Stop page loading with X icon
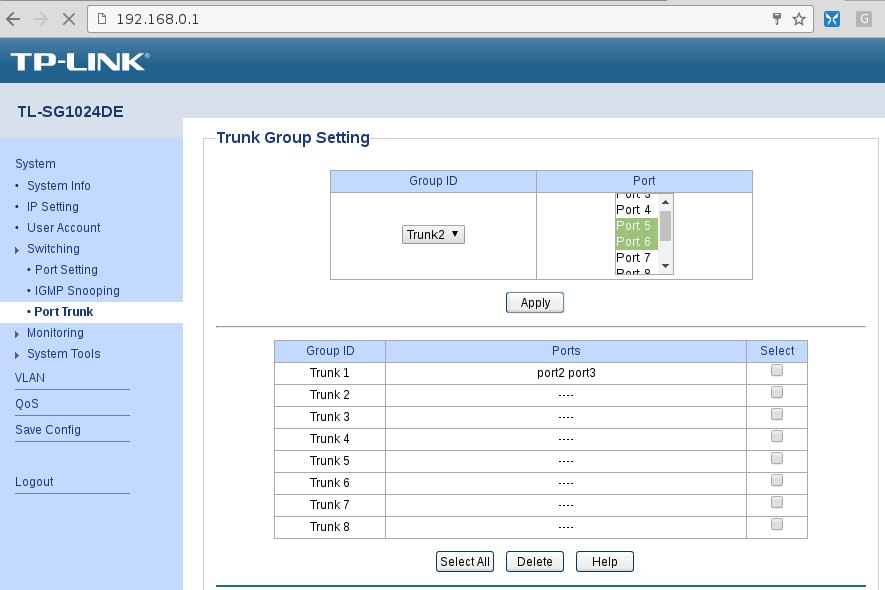Viewport: 885px width, 590px height. point(69,19)
